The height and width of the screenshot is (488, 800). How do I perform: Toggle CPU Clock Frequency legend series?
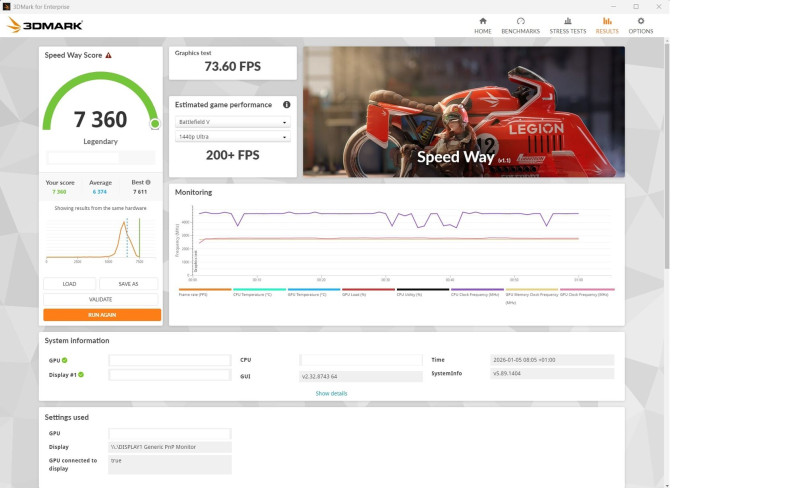[478, 292]
